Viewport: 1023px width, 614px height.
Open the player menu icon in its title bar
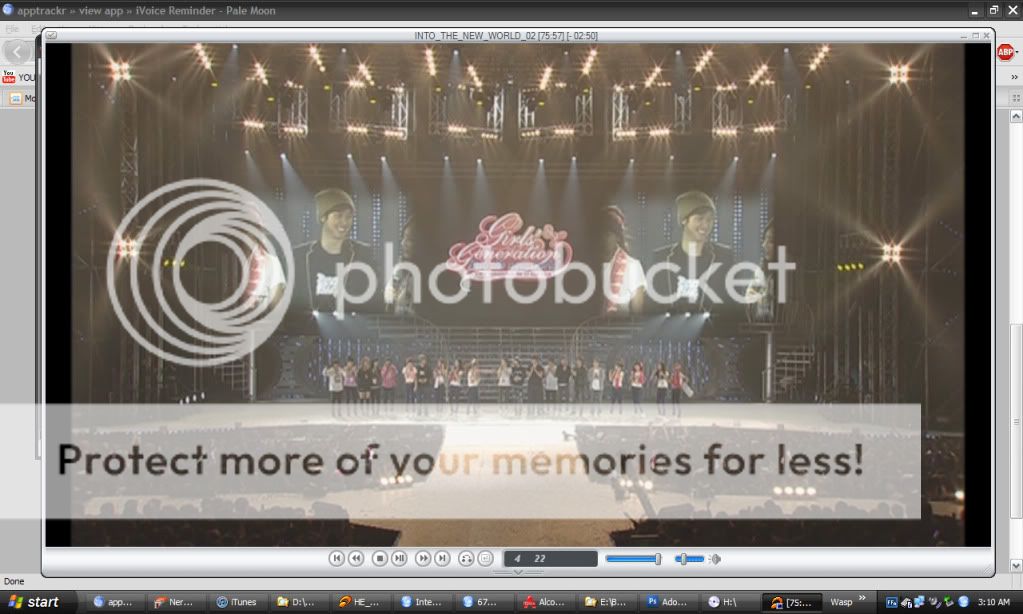point(52,35)
